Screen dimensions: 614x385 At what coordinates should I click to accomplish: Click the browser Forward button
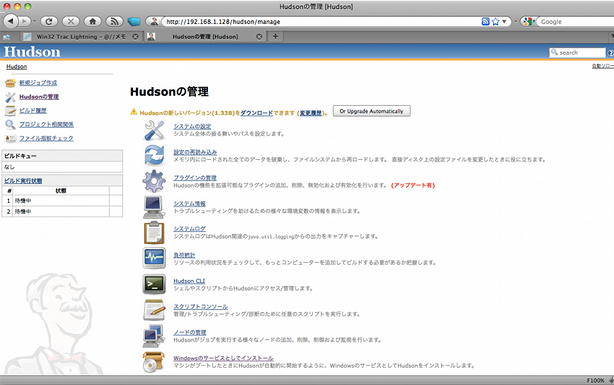coord(24,21)
